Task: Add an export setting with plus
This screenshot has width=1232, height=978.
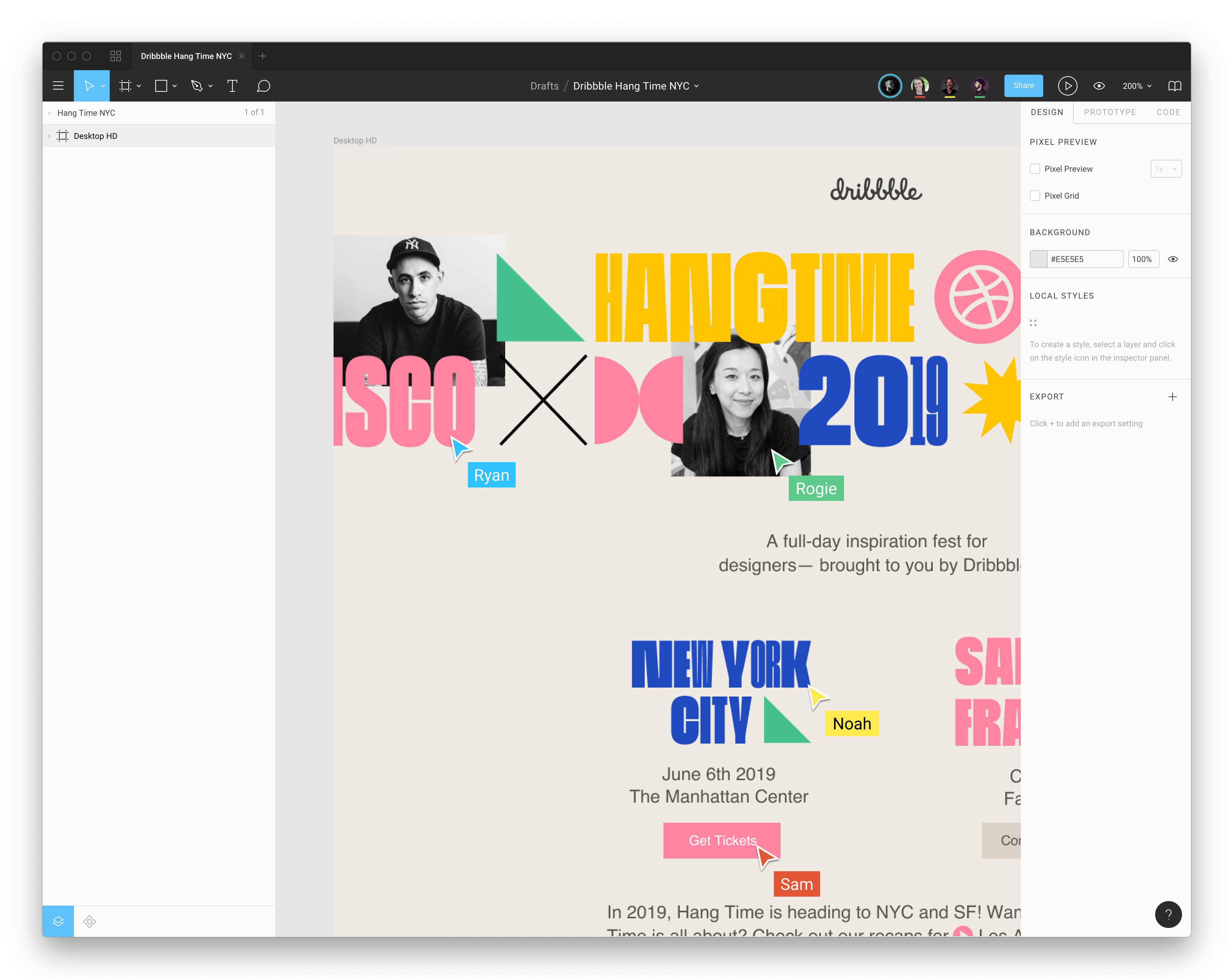Action: pos(1172,397)
